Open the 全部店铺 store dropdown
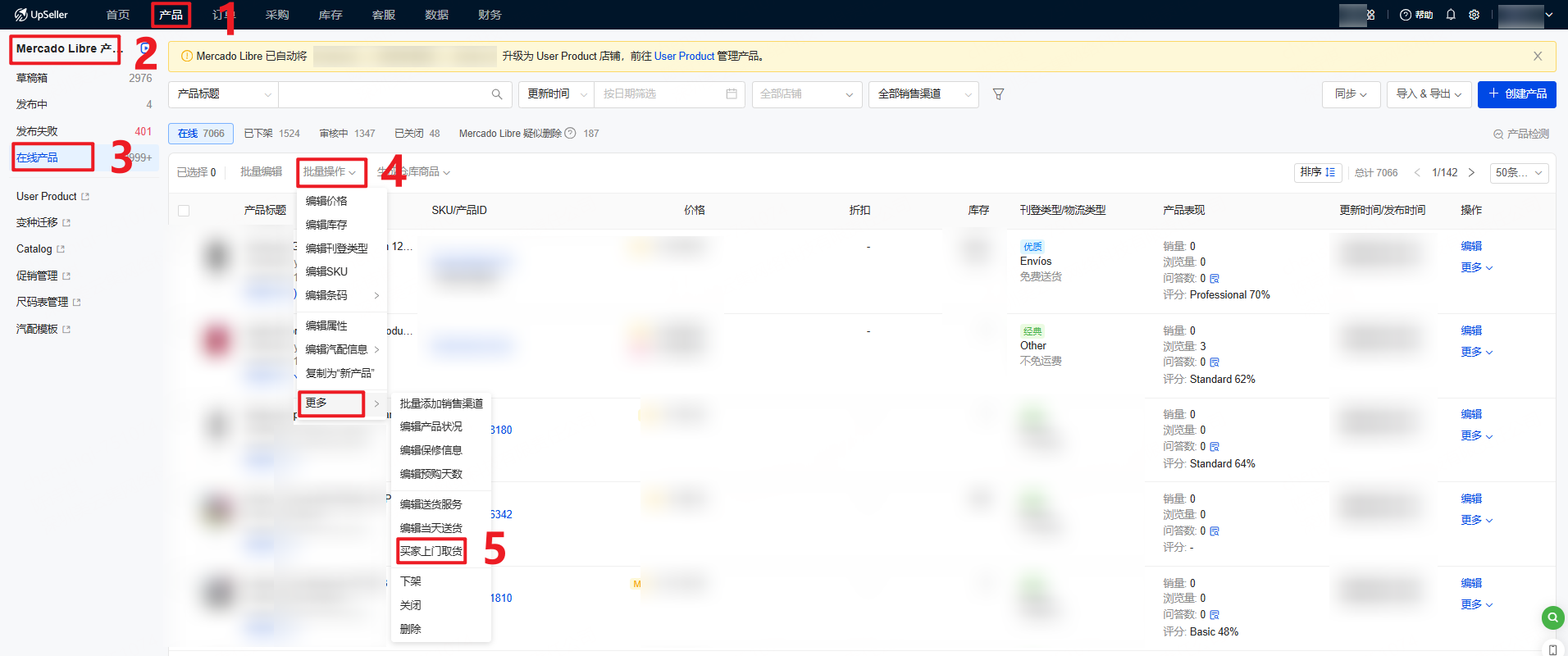 pos(807,94)
